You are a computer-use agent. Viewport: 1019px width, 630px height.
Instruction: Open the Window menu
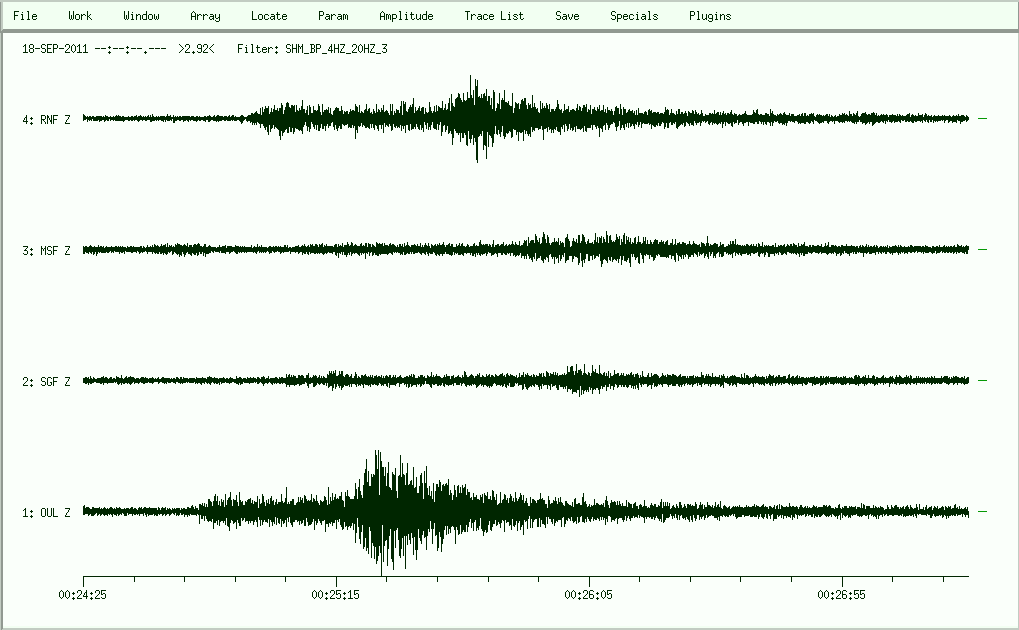pos(141,16)
